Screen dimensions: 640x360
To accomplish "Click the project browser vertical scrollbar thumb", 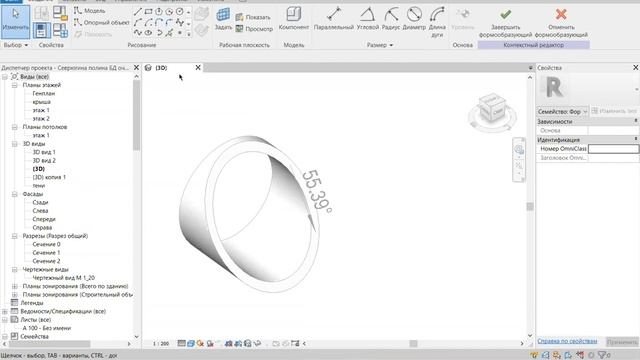I will tap(136, 115).
